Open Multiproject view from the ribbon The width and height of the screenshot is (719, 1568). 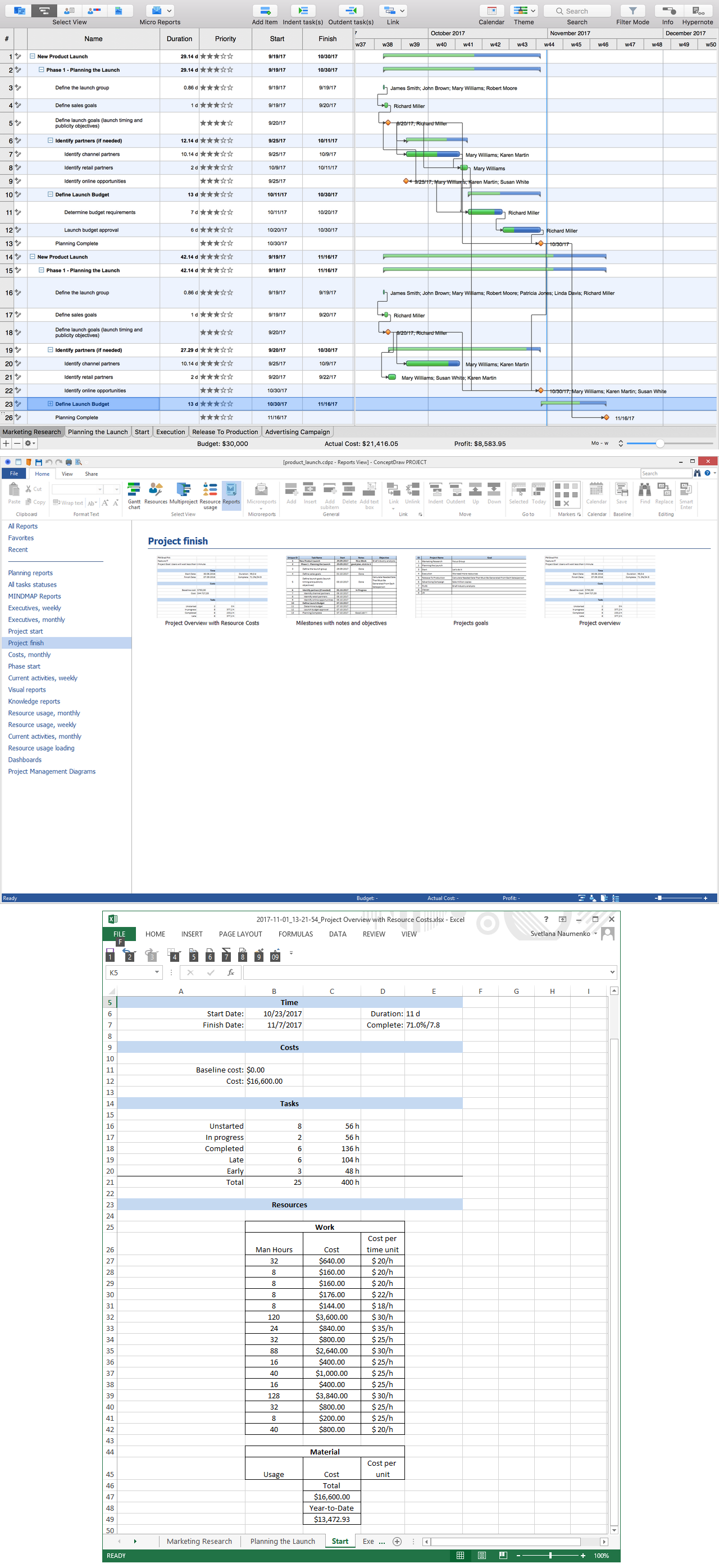(183, 493)
